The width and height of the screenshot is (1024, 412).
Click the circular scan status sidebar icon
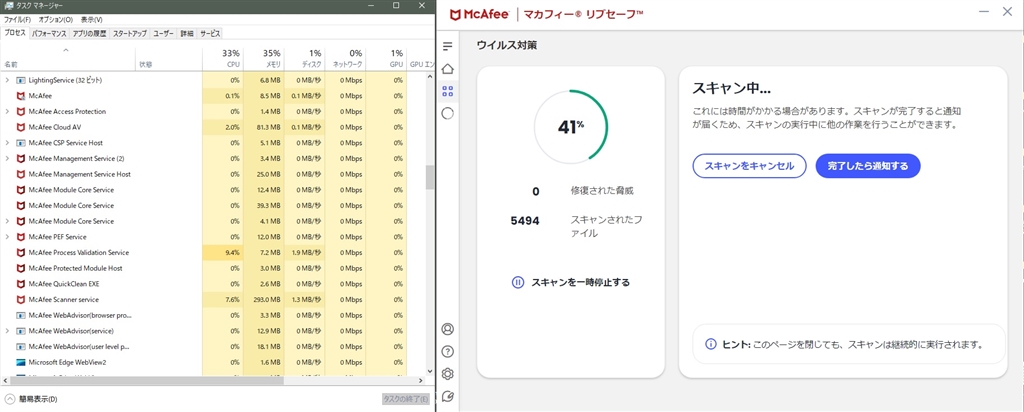coord(447,113)
